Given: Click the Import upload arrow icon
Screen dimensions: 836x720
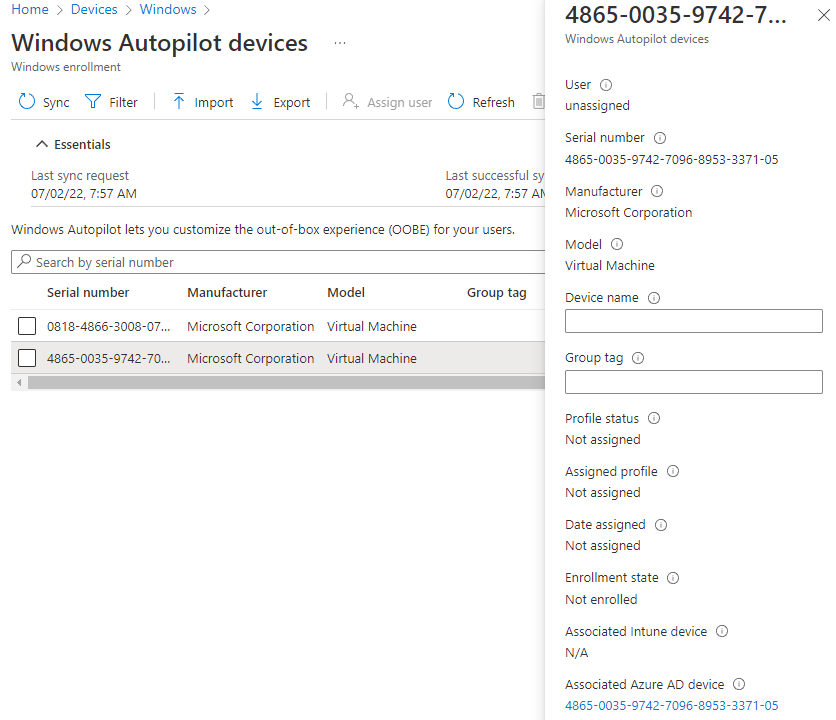Looking at the screenshot, I should pos(179,101).
